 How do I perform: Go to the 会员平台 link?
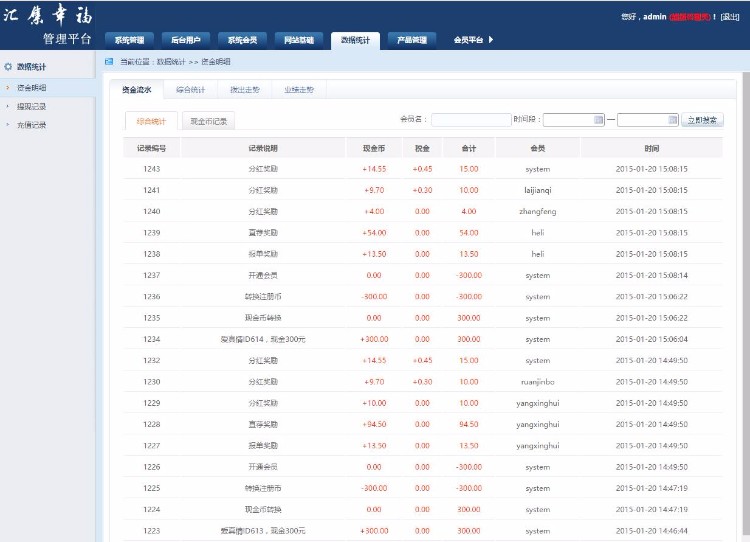coord(468,40)
